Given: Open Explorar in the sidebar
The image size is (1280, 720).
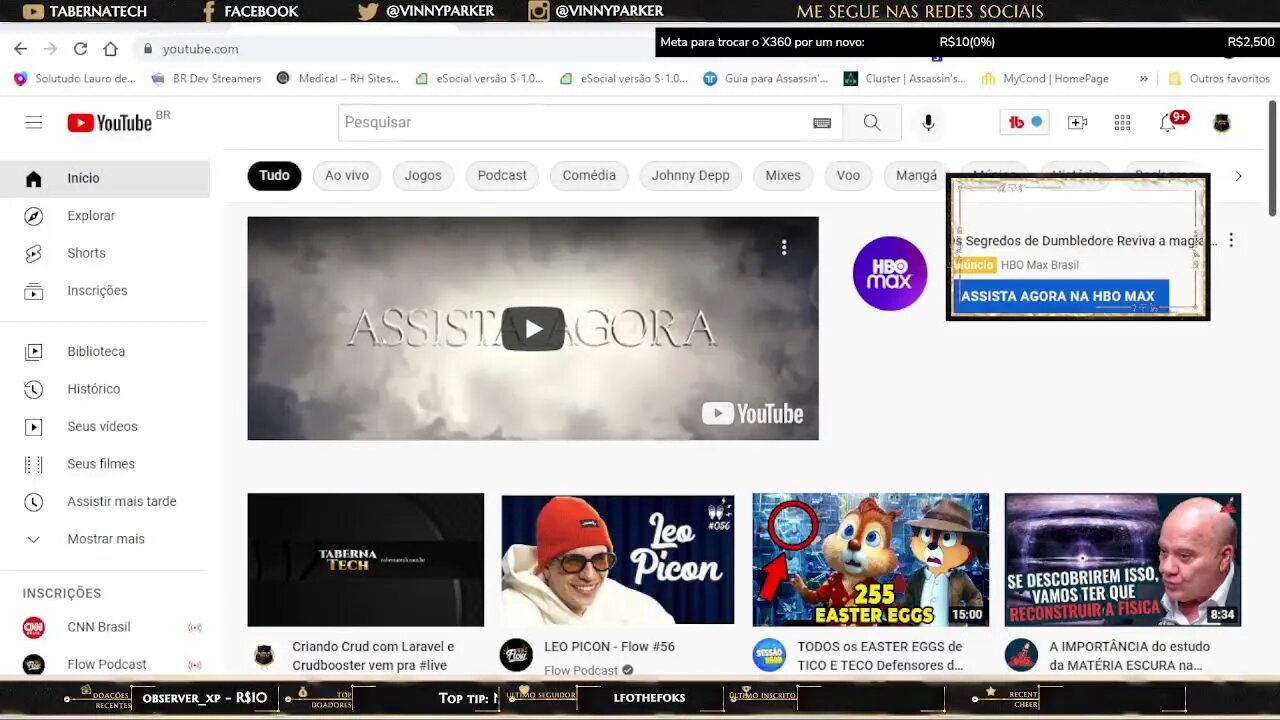Looking at the screenshot, I should pyautogui.click(x=105, y=216).
